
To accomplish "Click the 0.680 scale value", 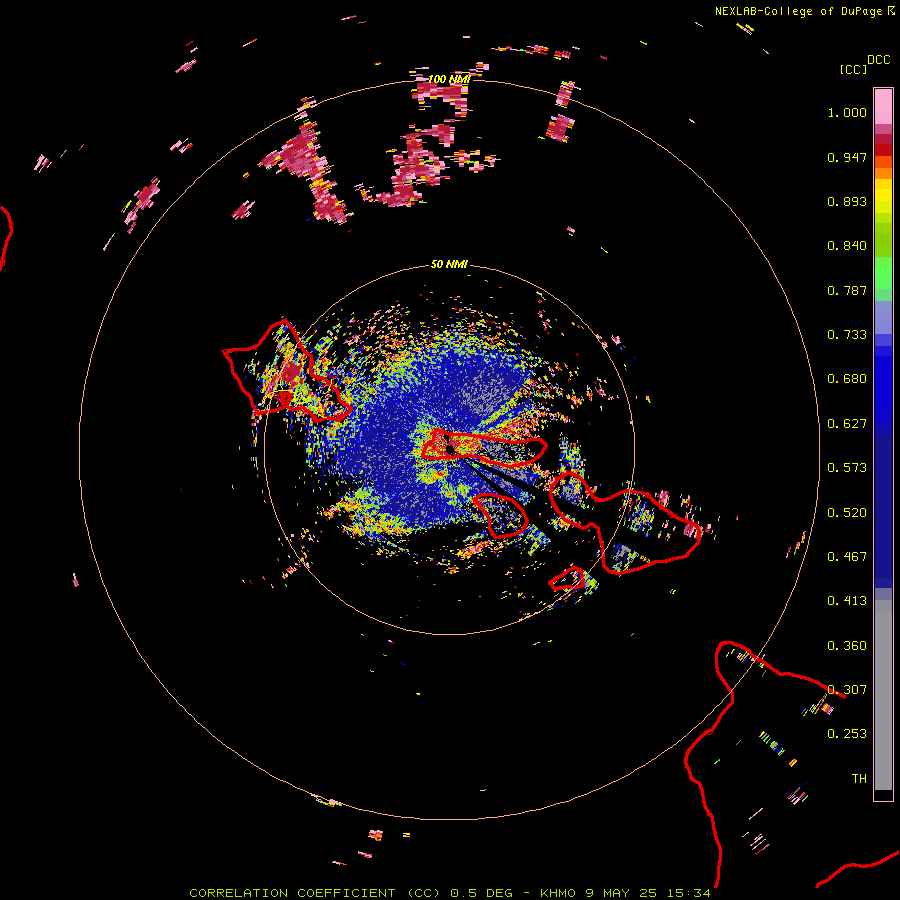I will [x=847, y=379].
